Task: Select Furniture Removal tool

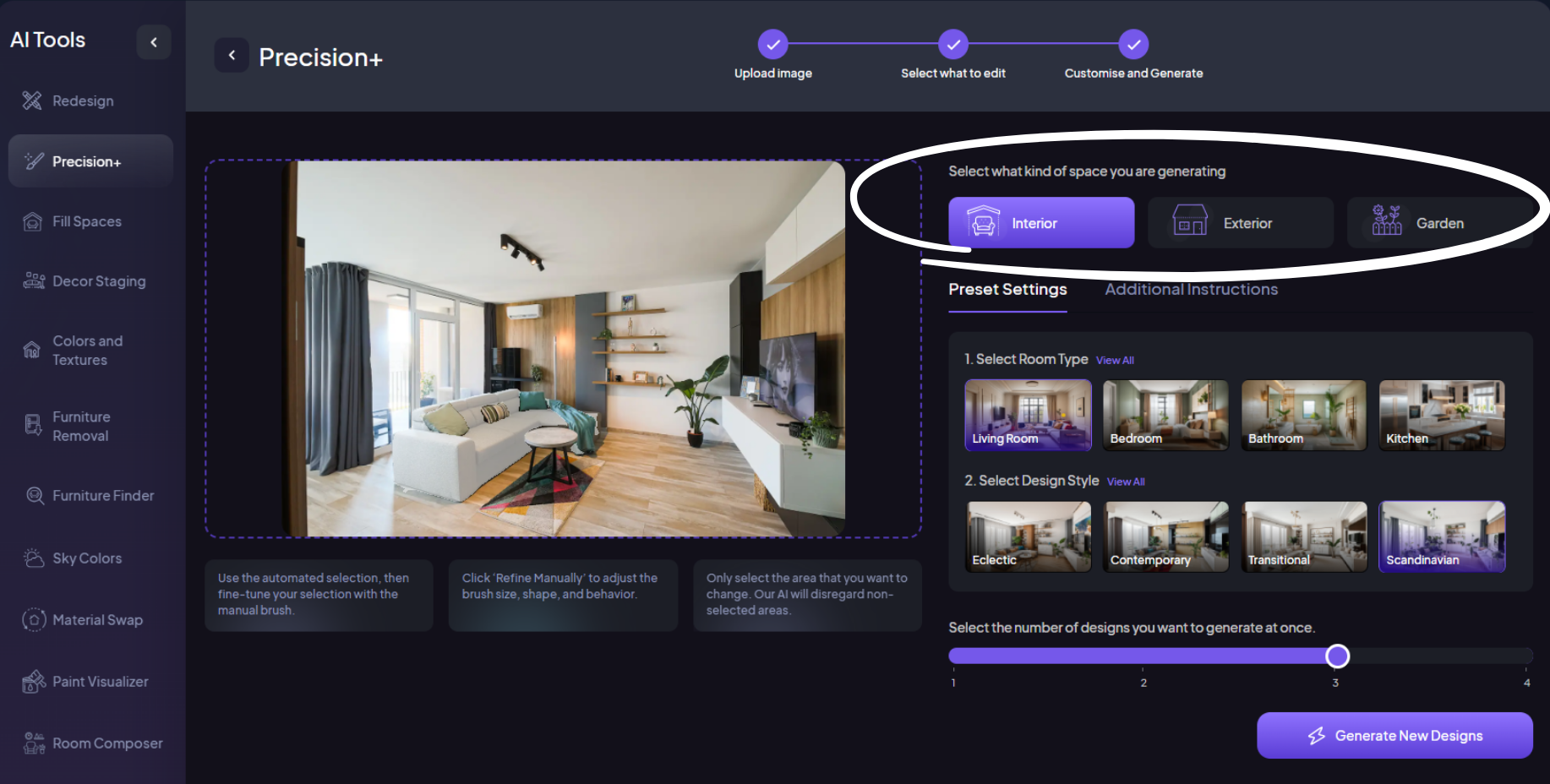Action: [81, 427]
